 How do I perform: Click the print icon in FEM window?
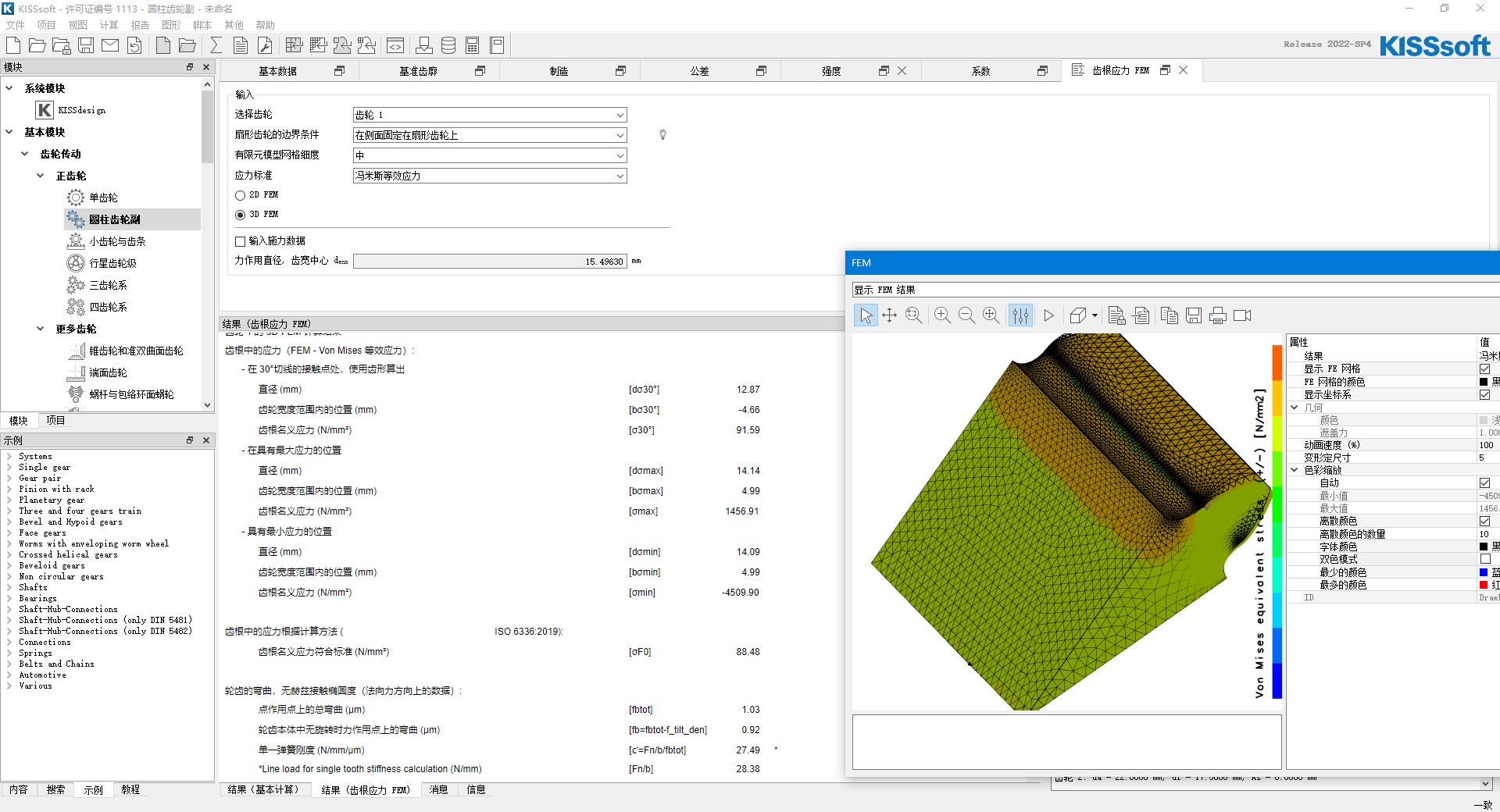point(1218,315)
